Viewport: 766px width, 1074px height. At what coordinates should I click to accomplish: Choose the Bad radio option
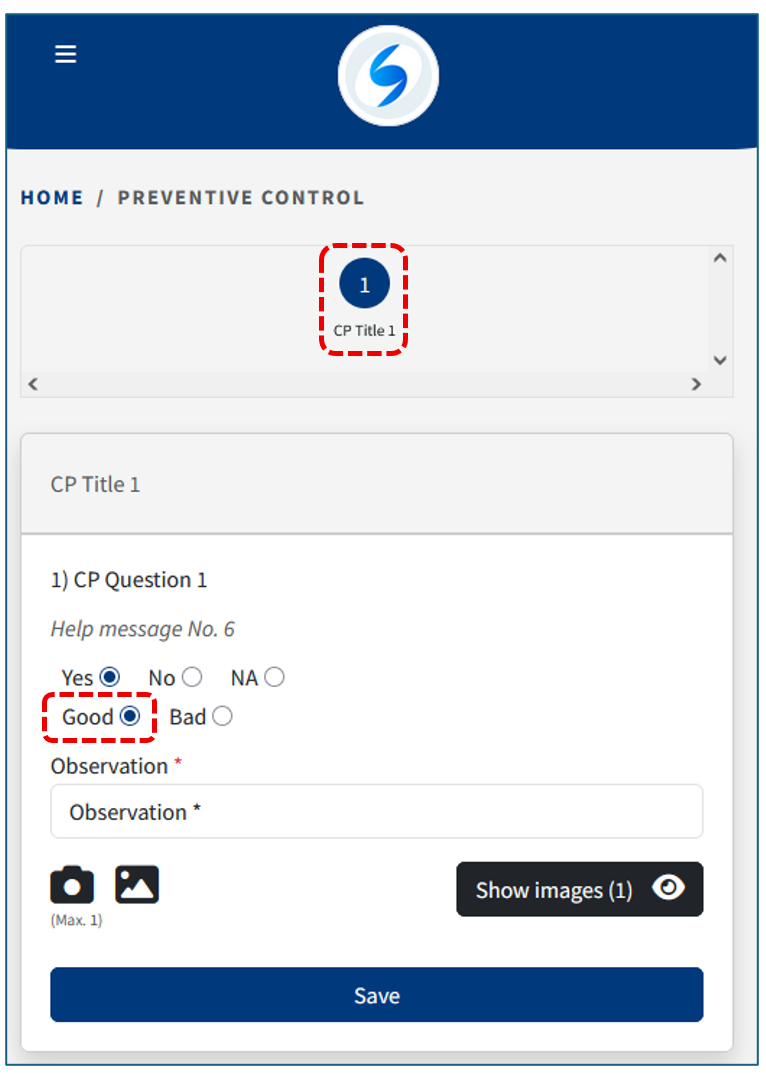click(x=222, y=716)
